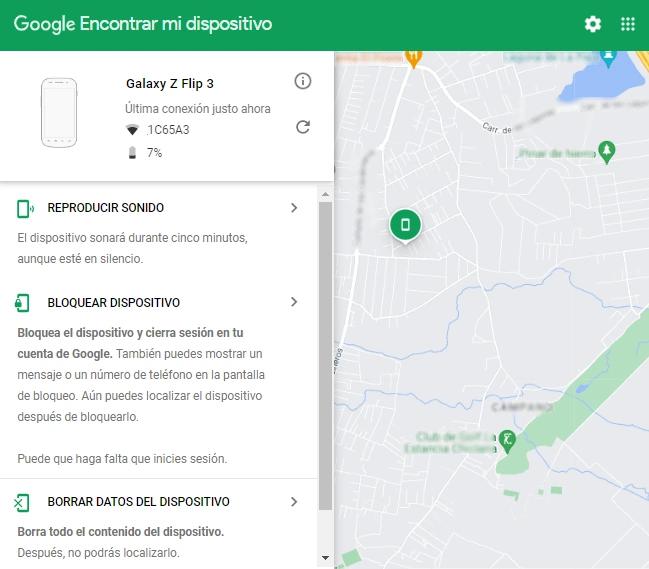This screenshot has height=569, width=649.
Task: Click the Pinar de hierro park marker
Action: pyautogui.click(x=605, y=150)
